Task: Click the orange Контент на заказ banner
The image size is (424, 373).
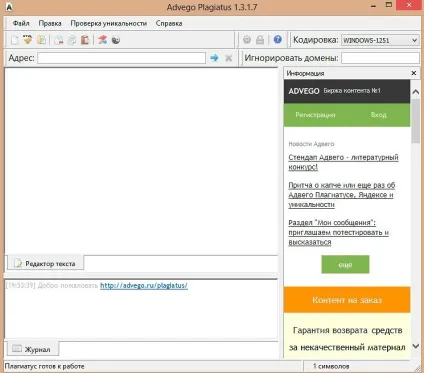Action: pyautogui.click(x=347, y=300)
